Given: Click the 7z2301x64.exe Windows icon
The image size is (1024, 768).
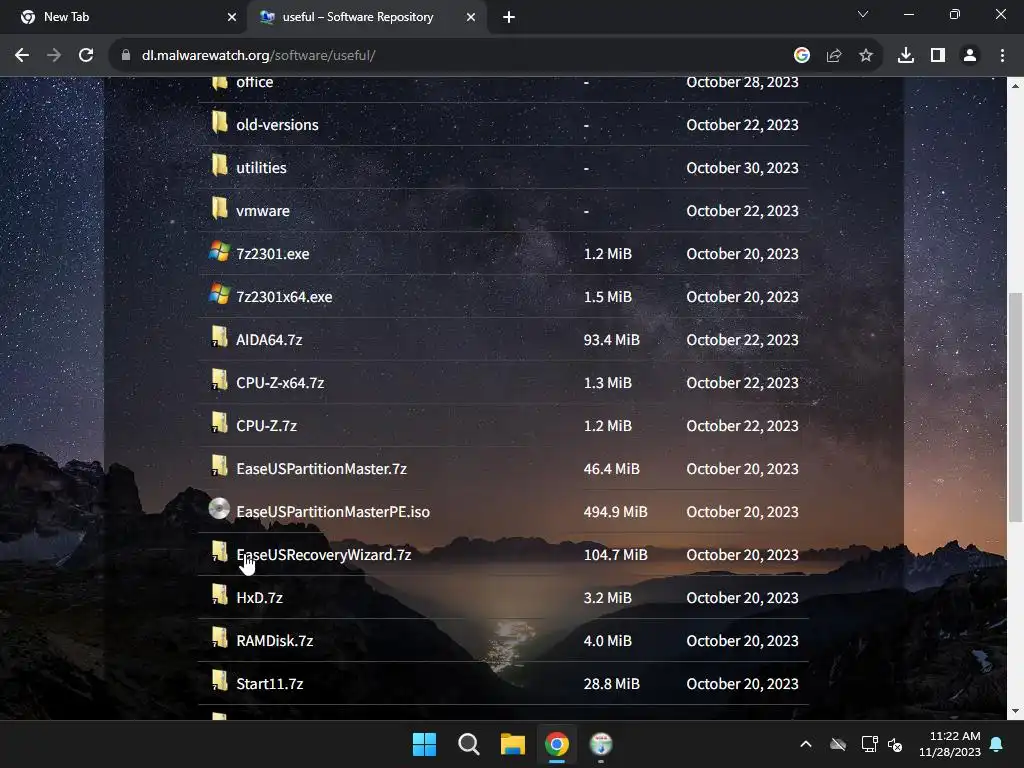Looking at the screenshot, I should pyautogui.click(x=219, y=295).
